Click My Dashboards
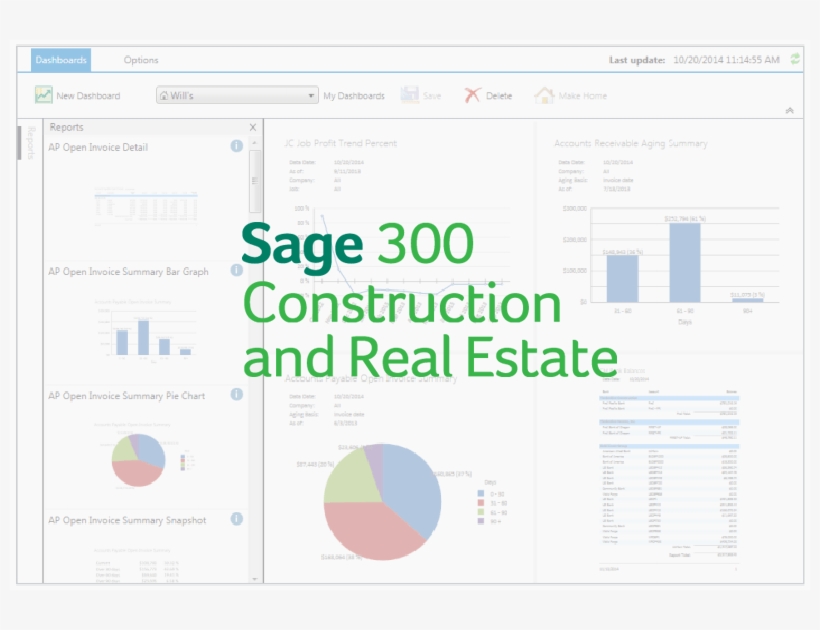 [x=355, y=95]
